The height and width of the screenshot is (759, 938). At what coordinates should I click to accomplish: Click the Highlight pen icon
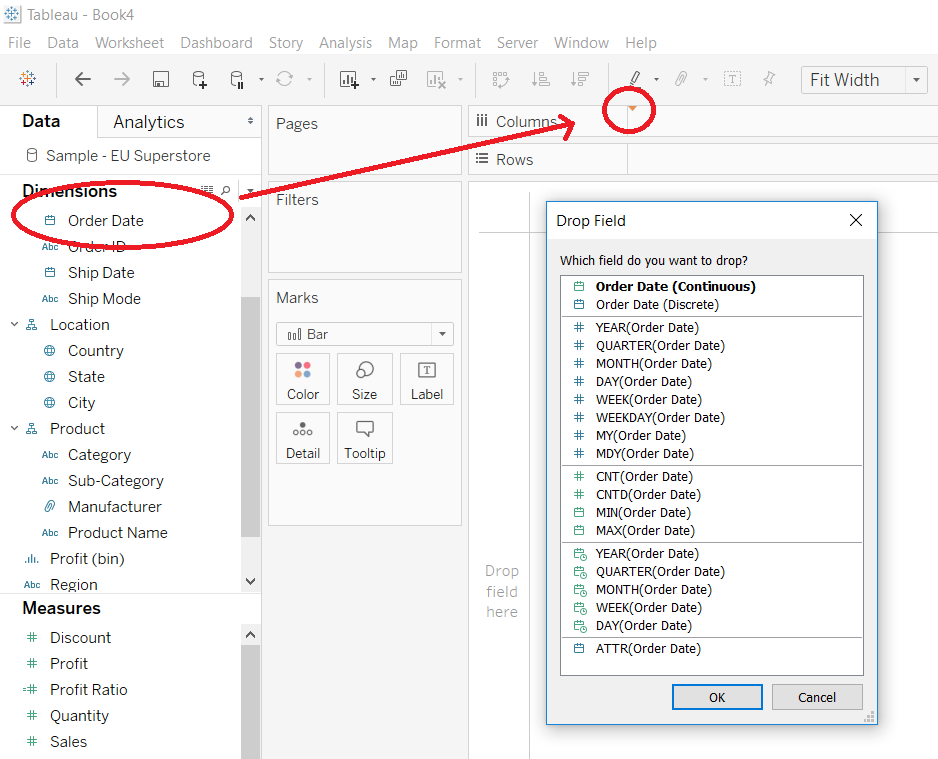634,80
